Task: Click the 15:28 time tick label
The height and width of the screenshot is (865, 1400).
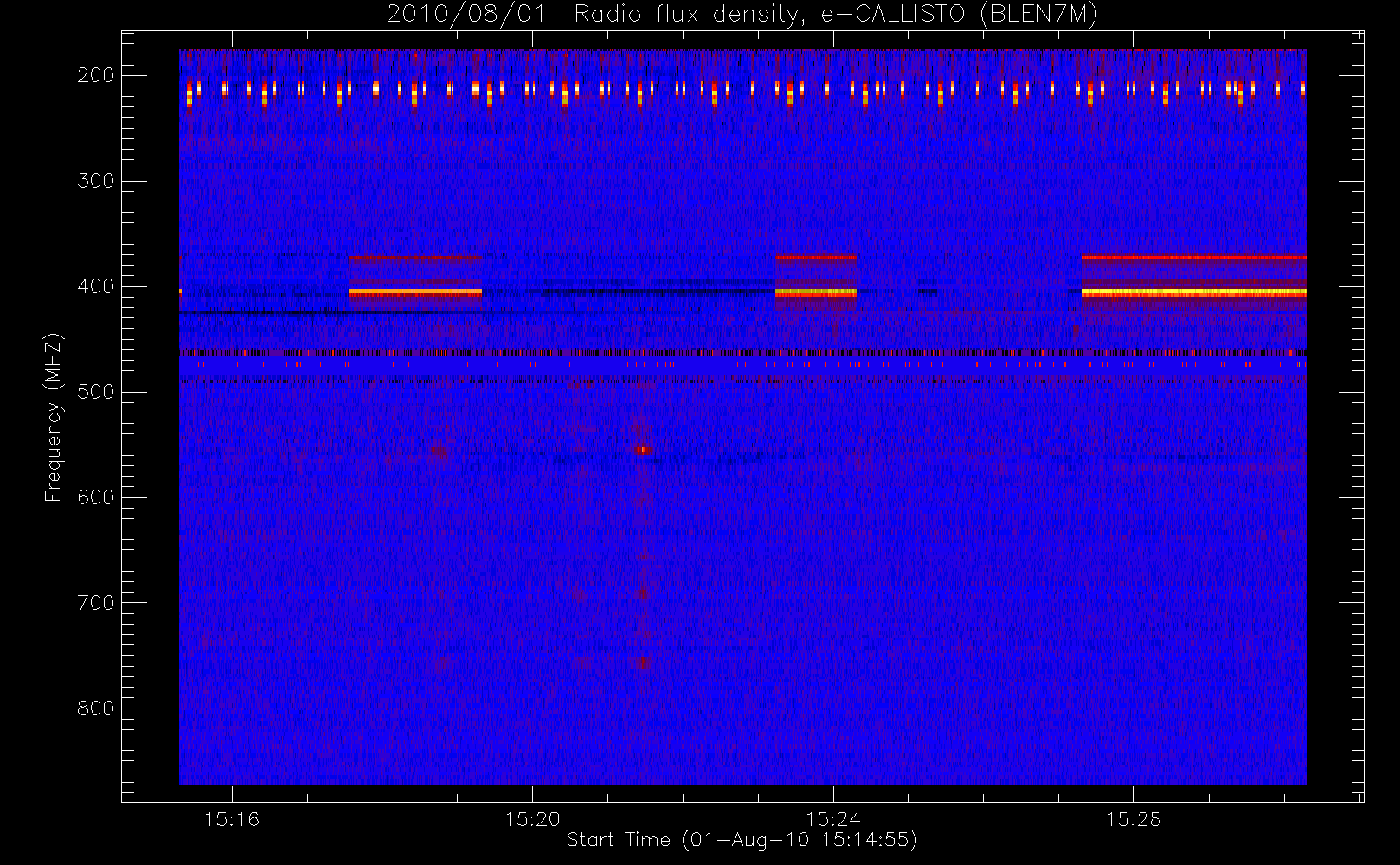Action: point(1133,819)
